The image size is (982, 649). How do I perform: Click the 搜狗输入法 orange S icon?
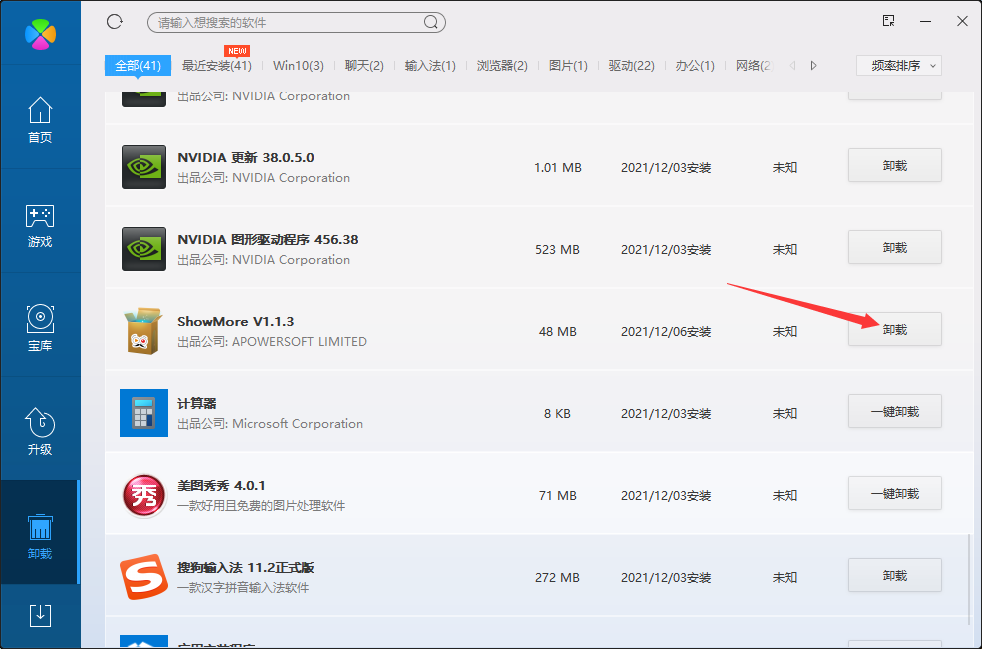[x=144, y=576]
